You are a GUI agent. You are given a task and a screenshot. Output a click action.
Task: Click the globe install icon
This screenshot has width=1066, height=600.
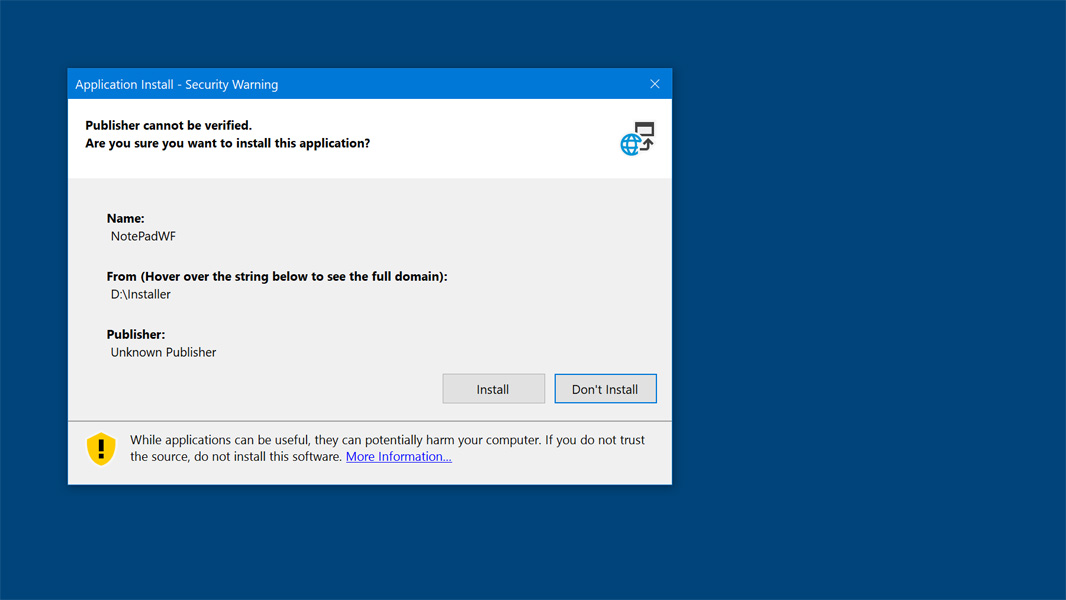coord(637,139)
